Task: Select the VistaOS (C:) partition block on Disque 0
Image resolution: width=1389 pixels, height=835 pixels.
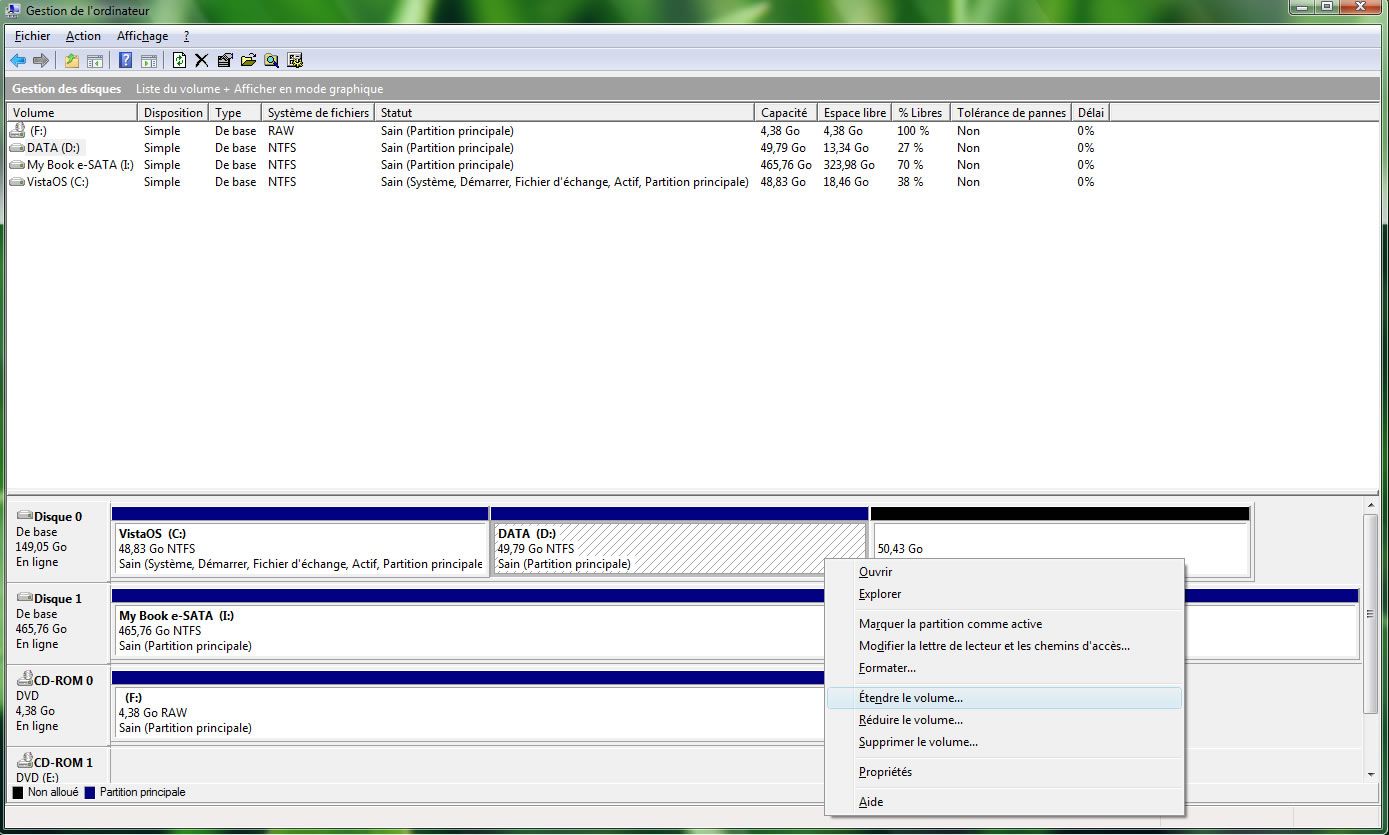Action: click(300, 542)
